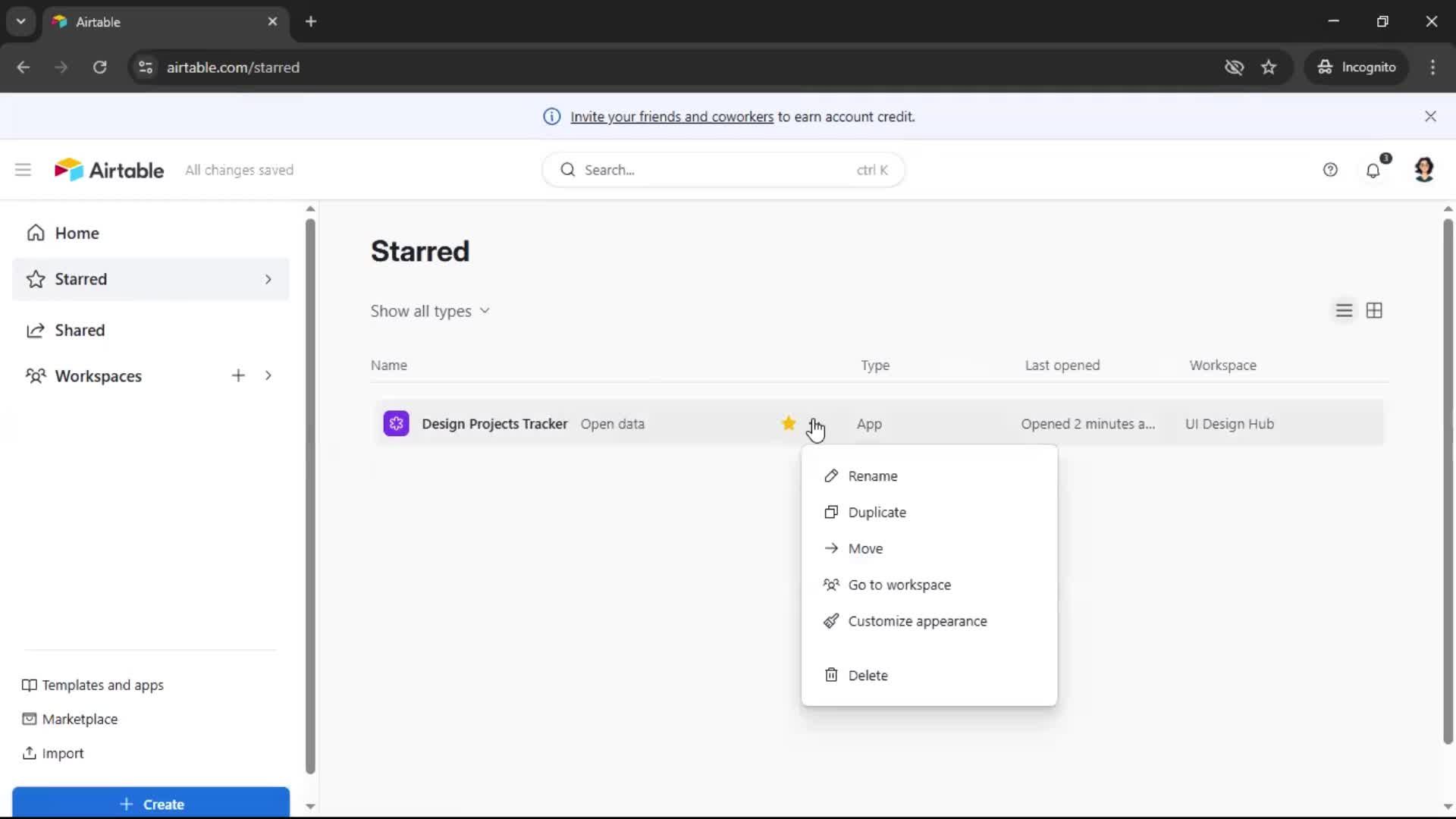This screenshot has width=1456, height=819.
Task: Open browser three-dot menu
Action: click(1432, 67)
